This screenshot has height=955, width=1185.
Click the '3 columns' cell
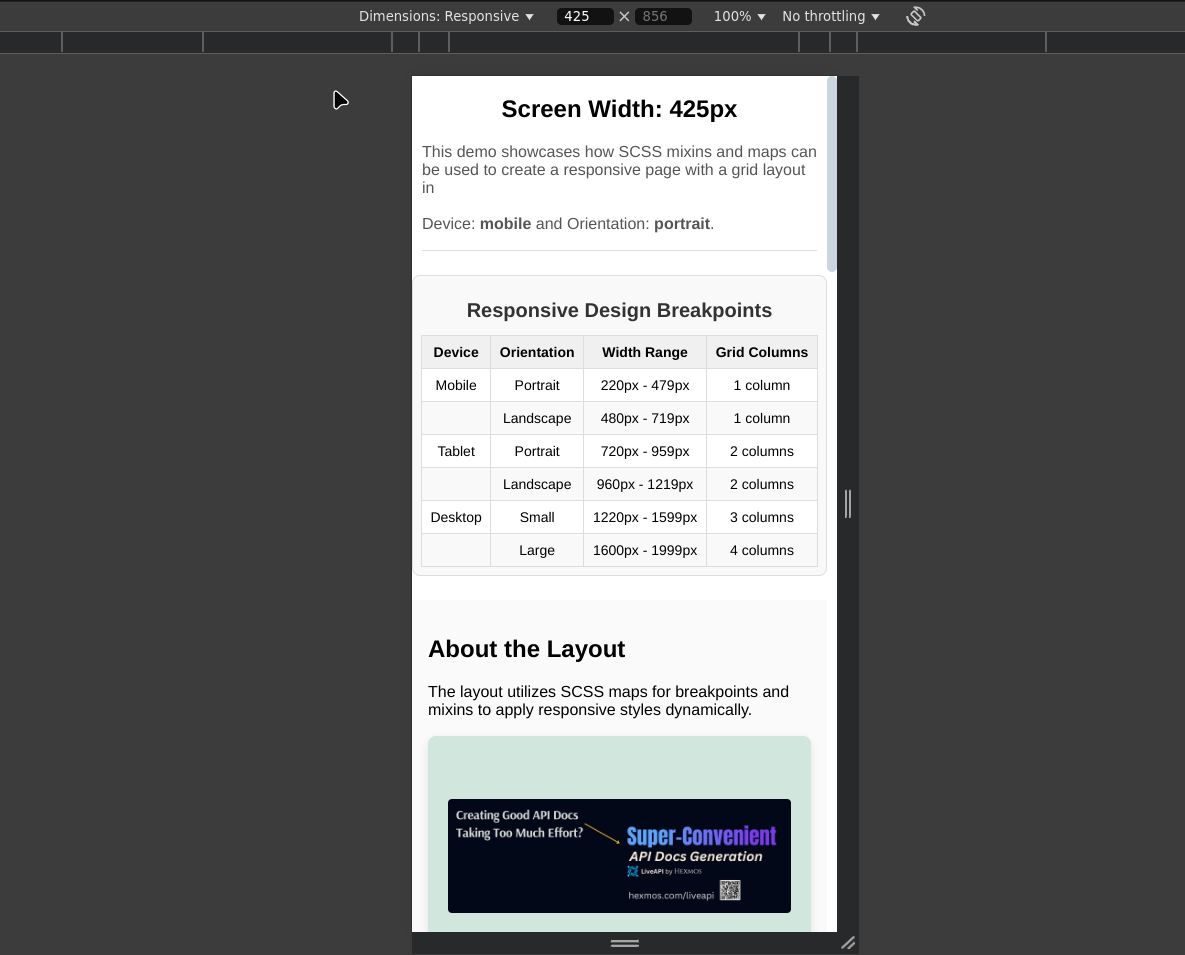pos(762,518)
